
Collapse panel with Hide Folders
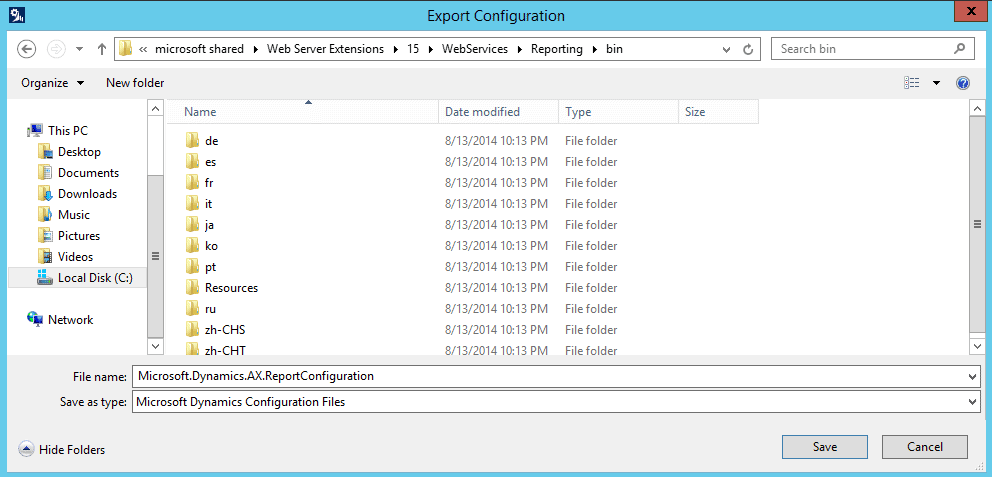point(62,450)
